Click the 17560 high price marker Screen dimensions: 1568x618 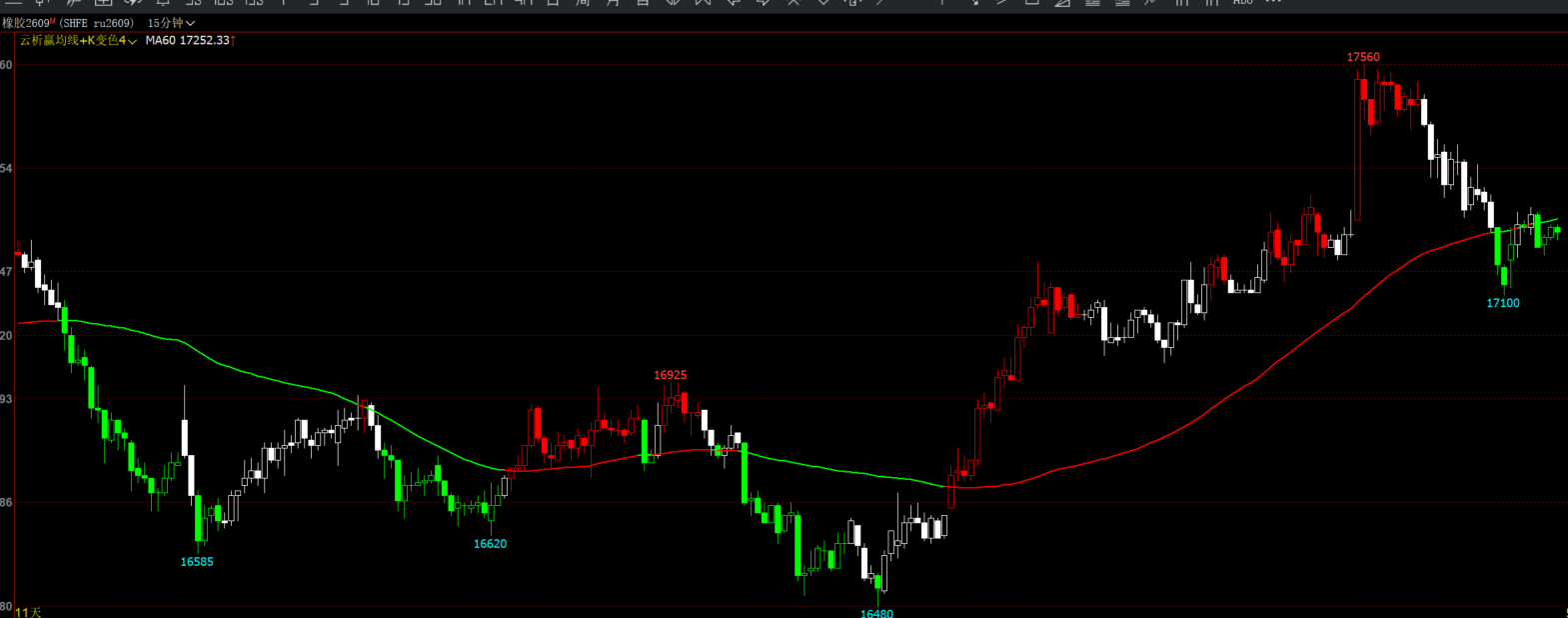pyautogui.click(x=1363, y=57)
